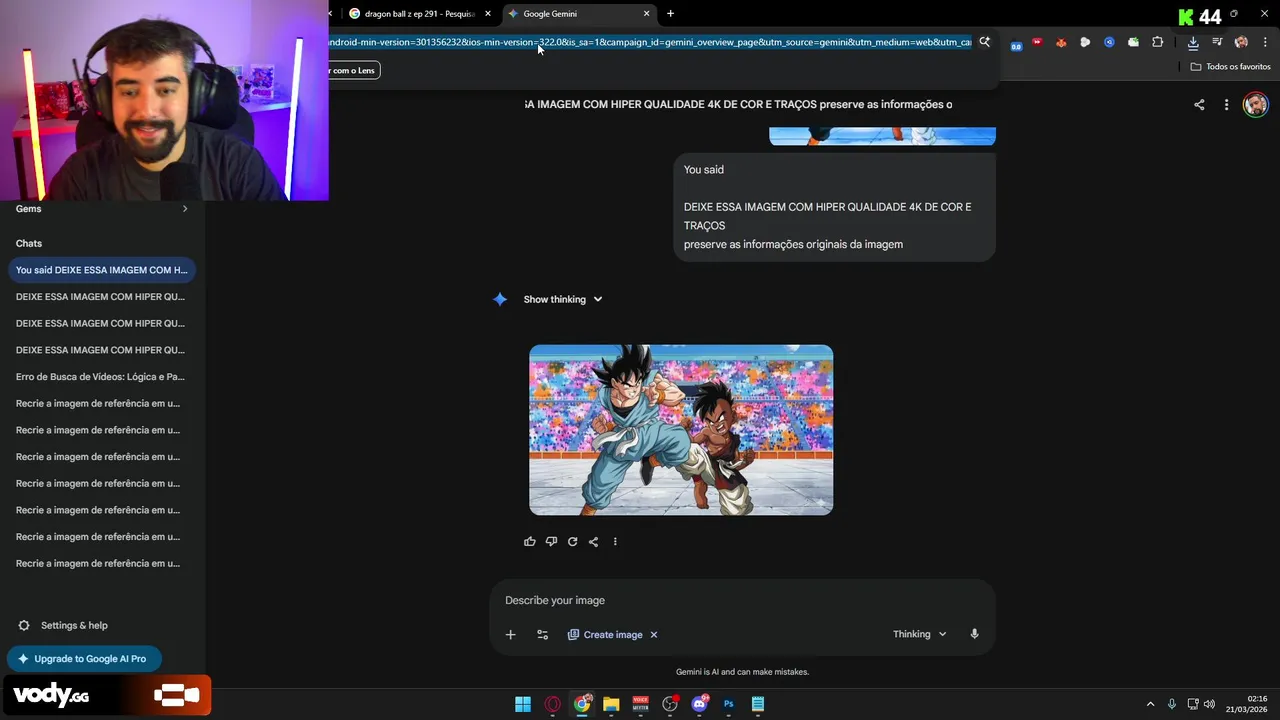The image size is (1280, 720).
Task: Share the conversation from the top header
Action: click(x=1199, y=105)
